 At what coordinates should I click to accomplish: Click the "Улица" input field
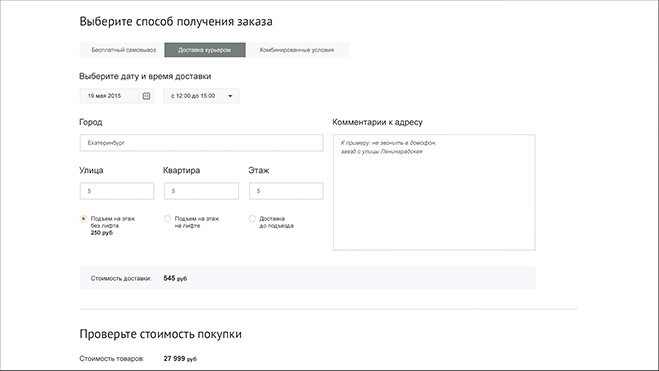pos(117,191)
